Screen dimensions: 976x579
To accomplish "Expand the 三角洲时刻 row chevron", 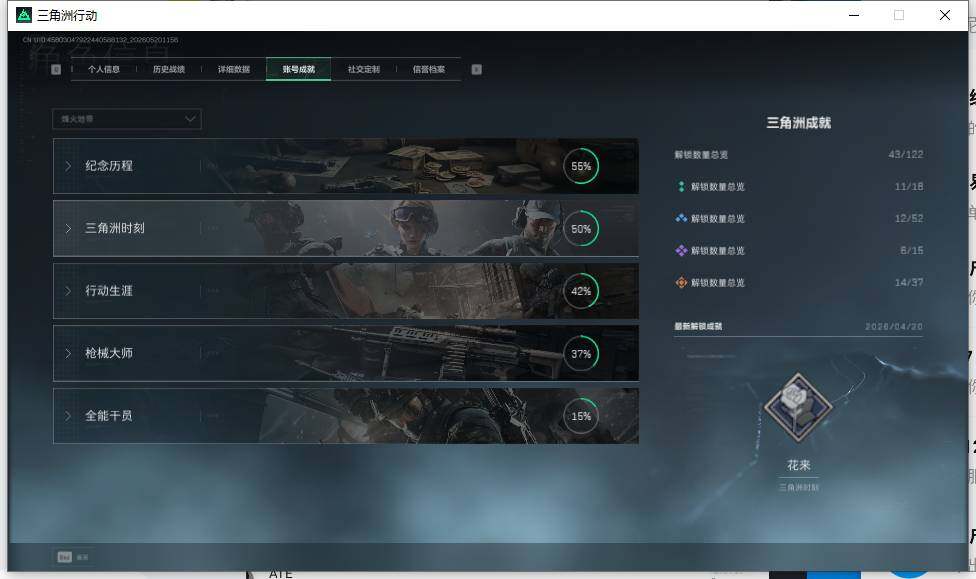I will pos(68,228).
